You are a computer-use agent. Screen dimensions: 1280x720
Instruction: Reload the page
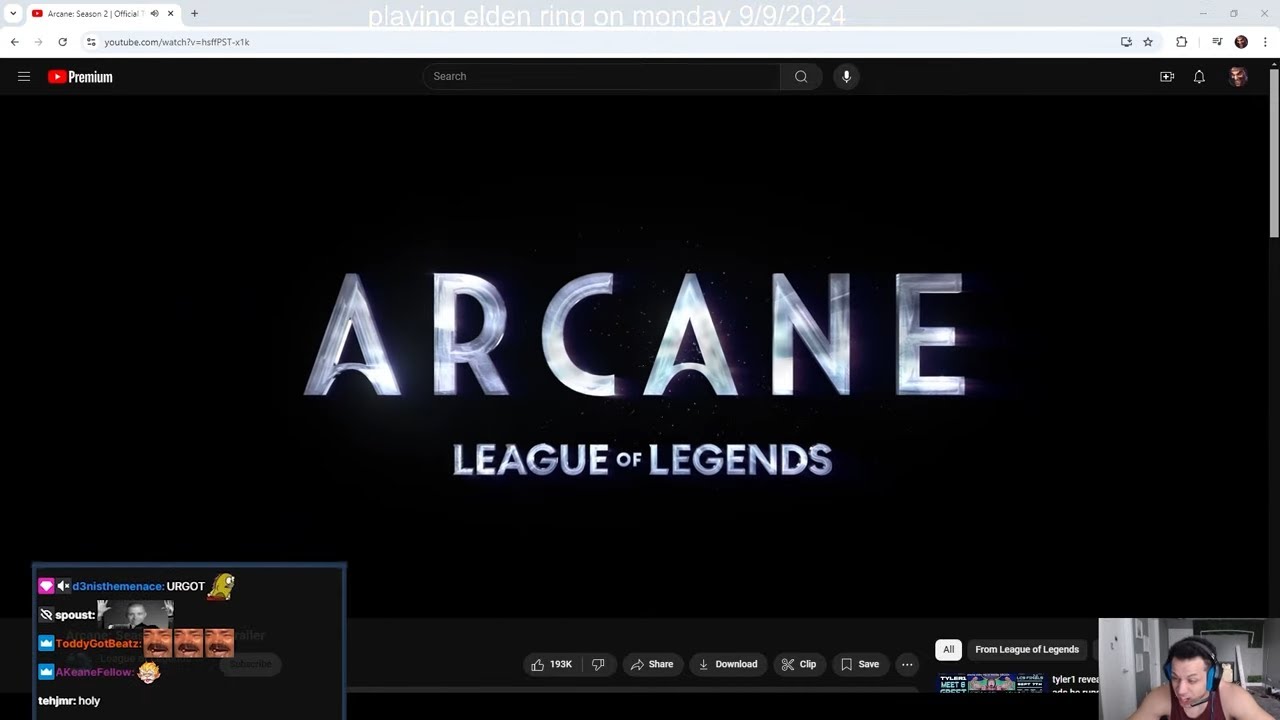(x=63, y=42)
